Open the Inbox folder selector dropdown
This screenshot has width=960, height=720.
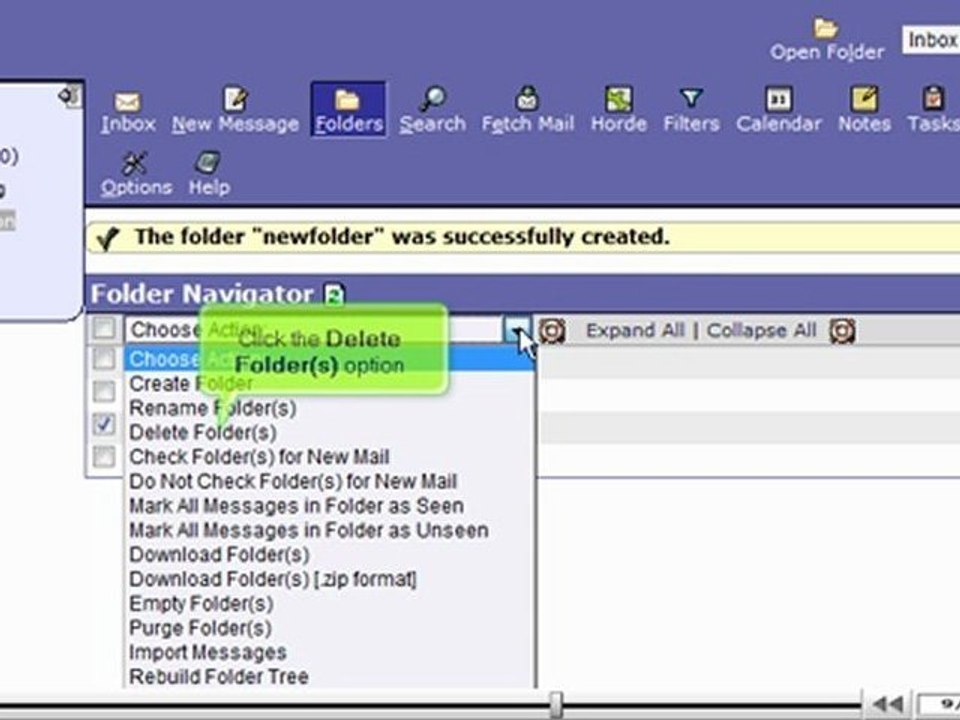pyautogui.click(x=931, y=40)
